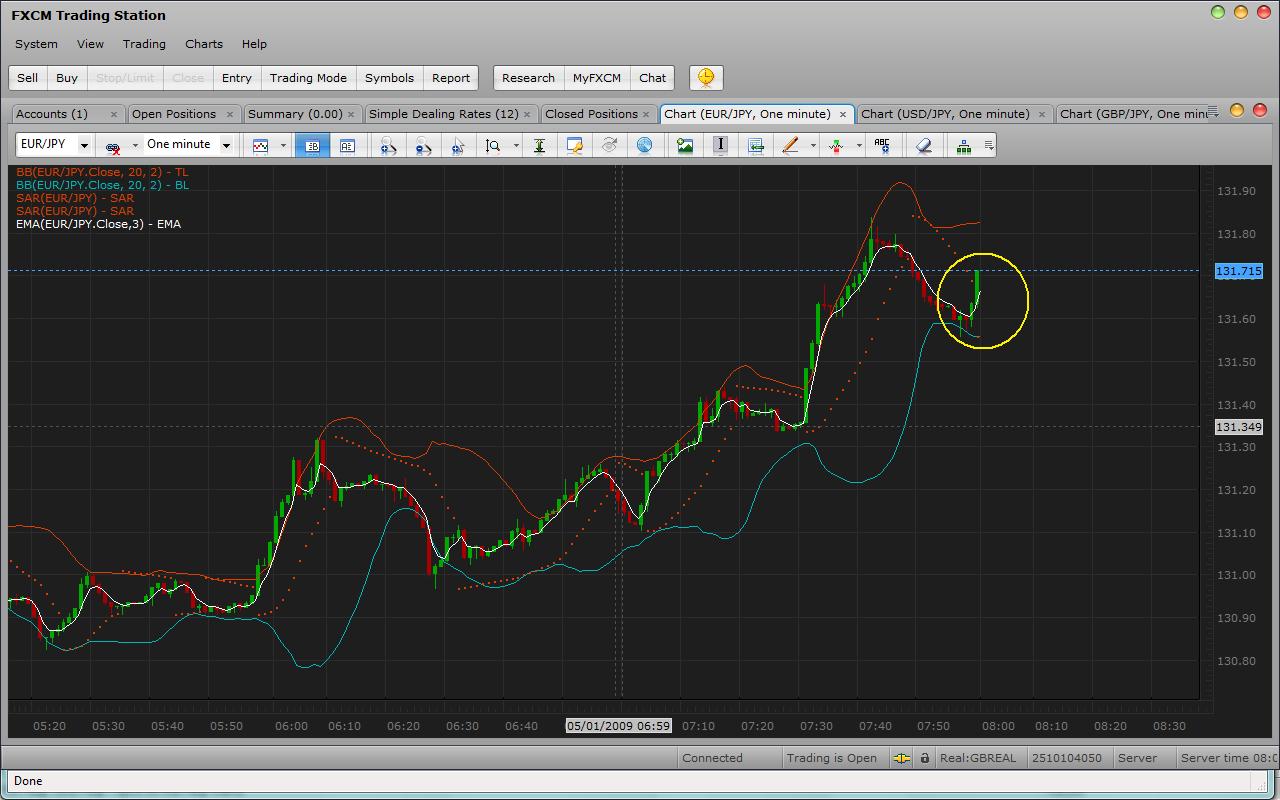1280x800 pixels.
Task: Open the chart type selector icon
Action: pos(261,145)
